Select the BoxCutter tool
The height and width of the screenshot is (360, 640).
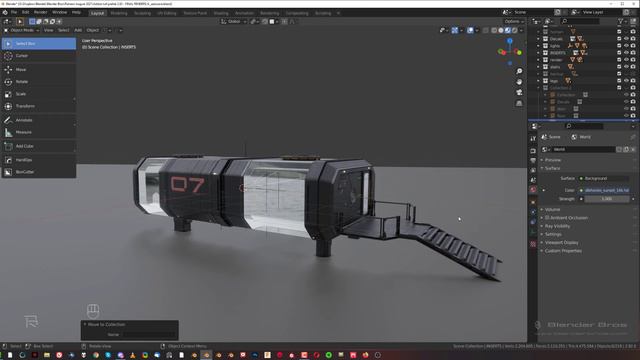[x=39, y=172]
